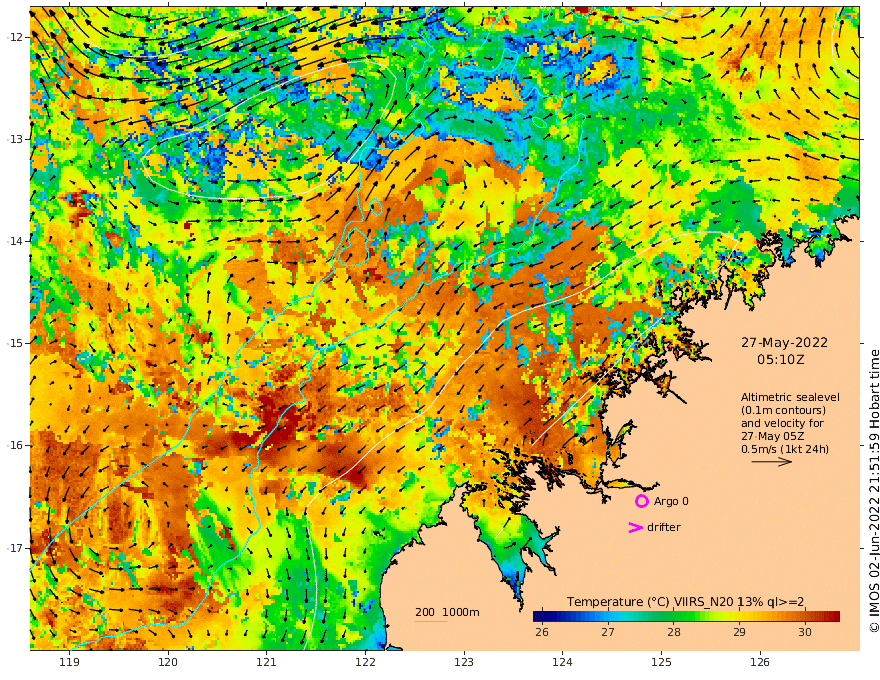
Task: Click the magenta Argo circle marker
Action: coord(641,501)
